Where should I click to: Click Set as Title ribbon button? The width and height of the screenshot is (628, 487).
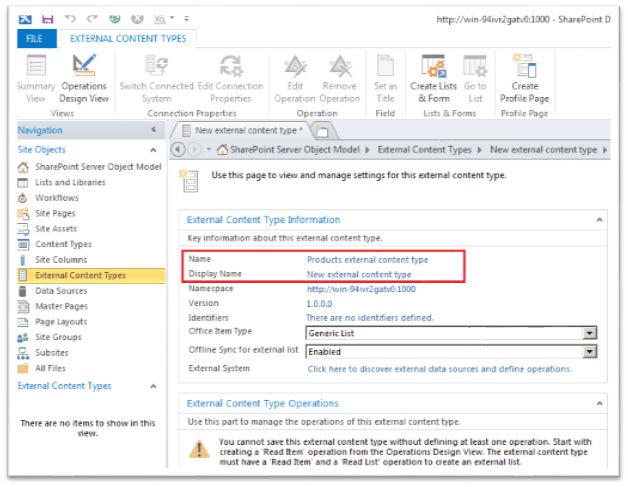(385, 79)
